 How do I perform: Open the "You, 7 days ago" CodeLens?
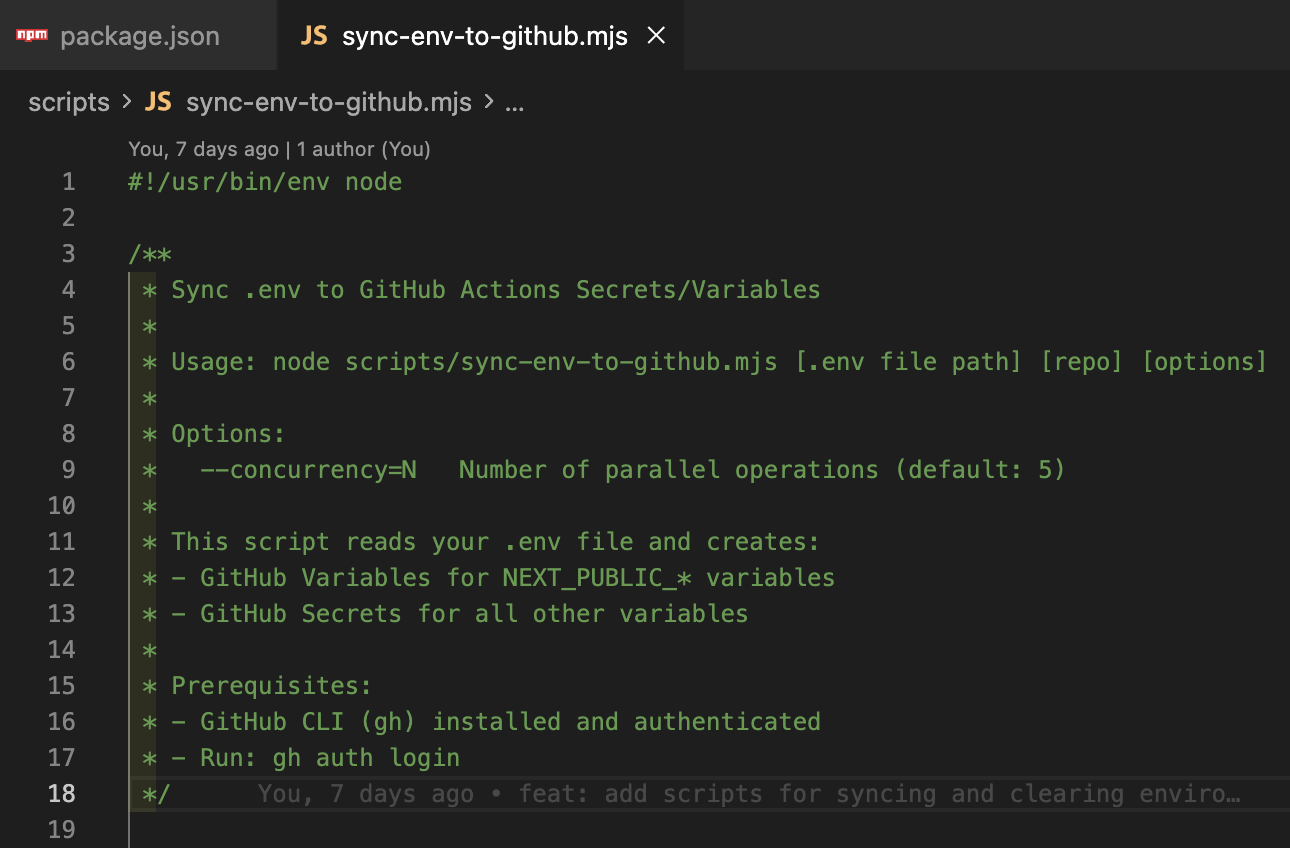(203, 149)
